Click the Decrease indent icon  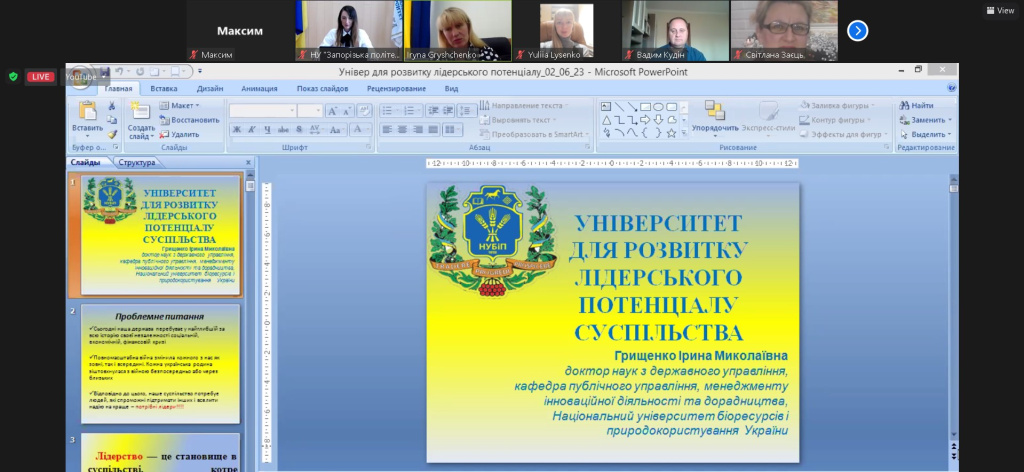tap(433, 111)
